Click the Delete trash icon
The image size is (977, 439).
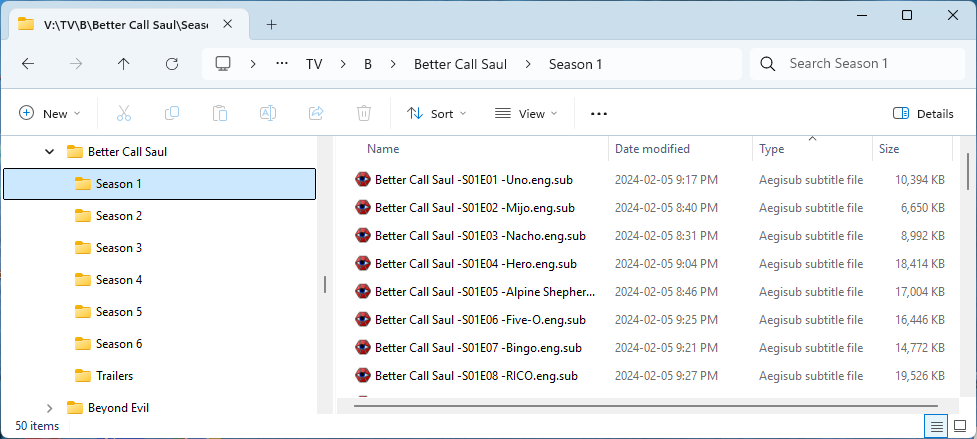(364, 113)
